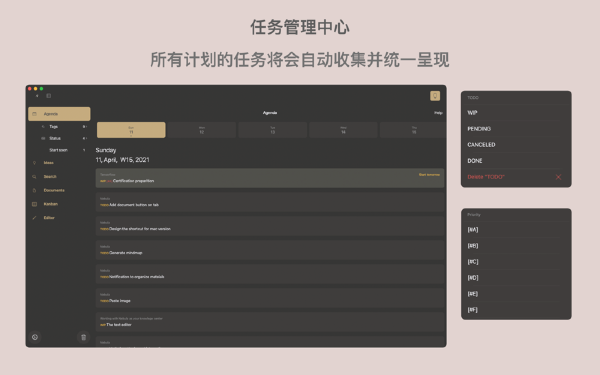
Task: Open the Design the shortcut for mac version task
Action: click(270, 226)
